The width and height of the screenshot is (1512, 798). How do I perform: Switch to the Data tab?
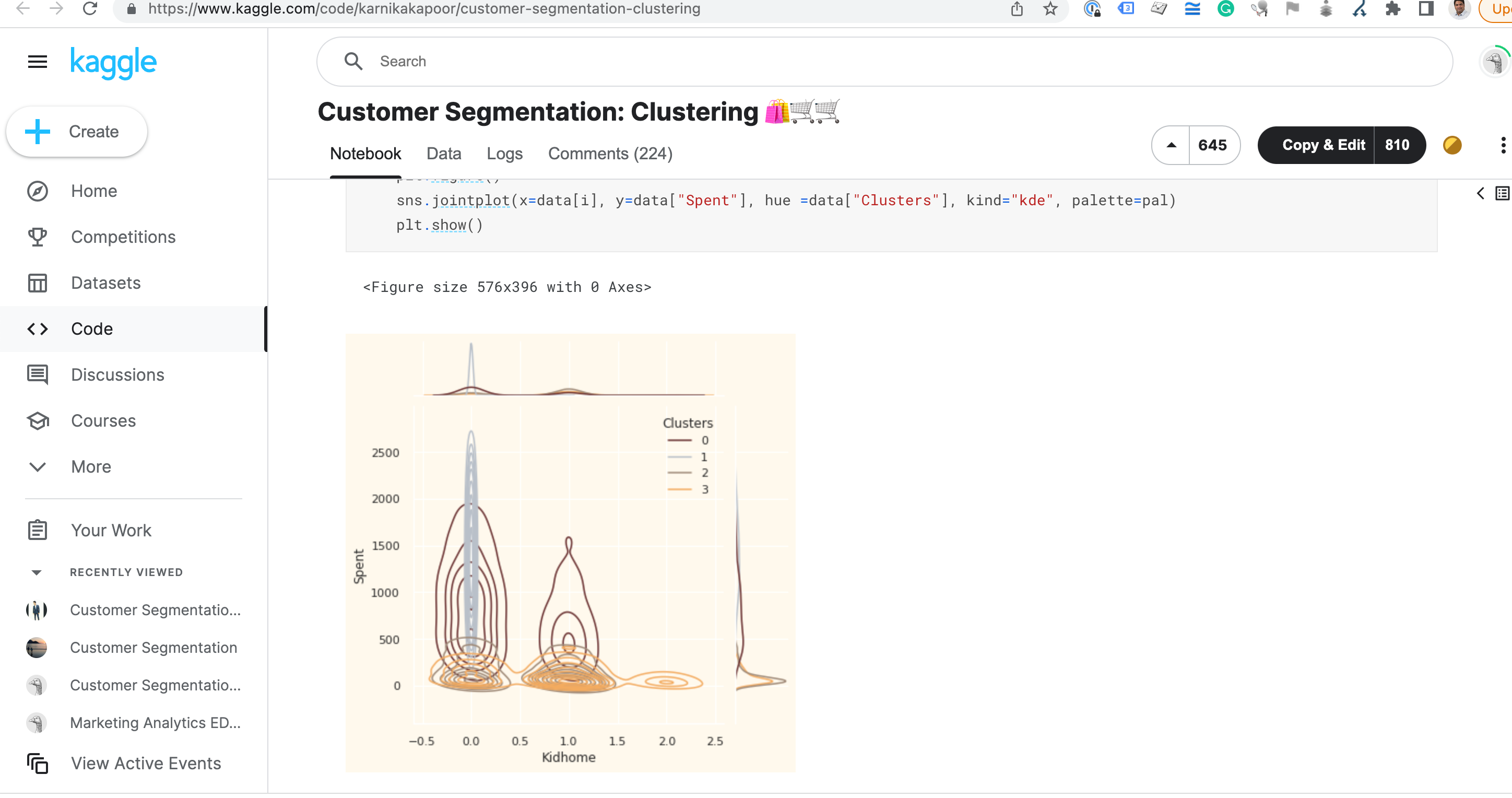(444, 153)
